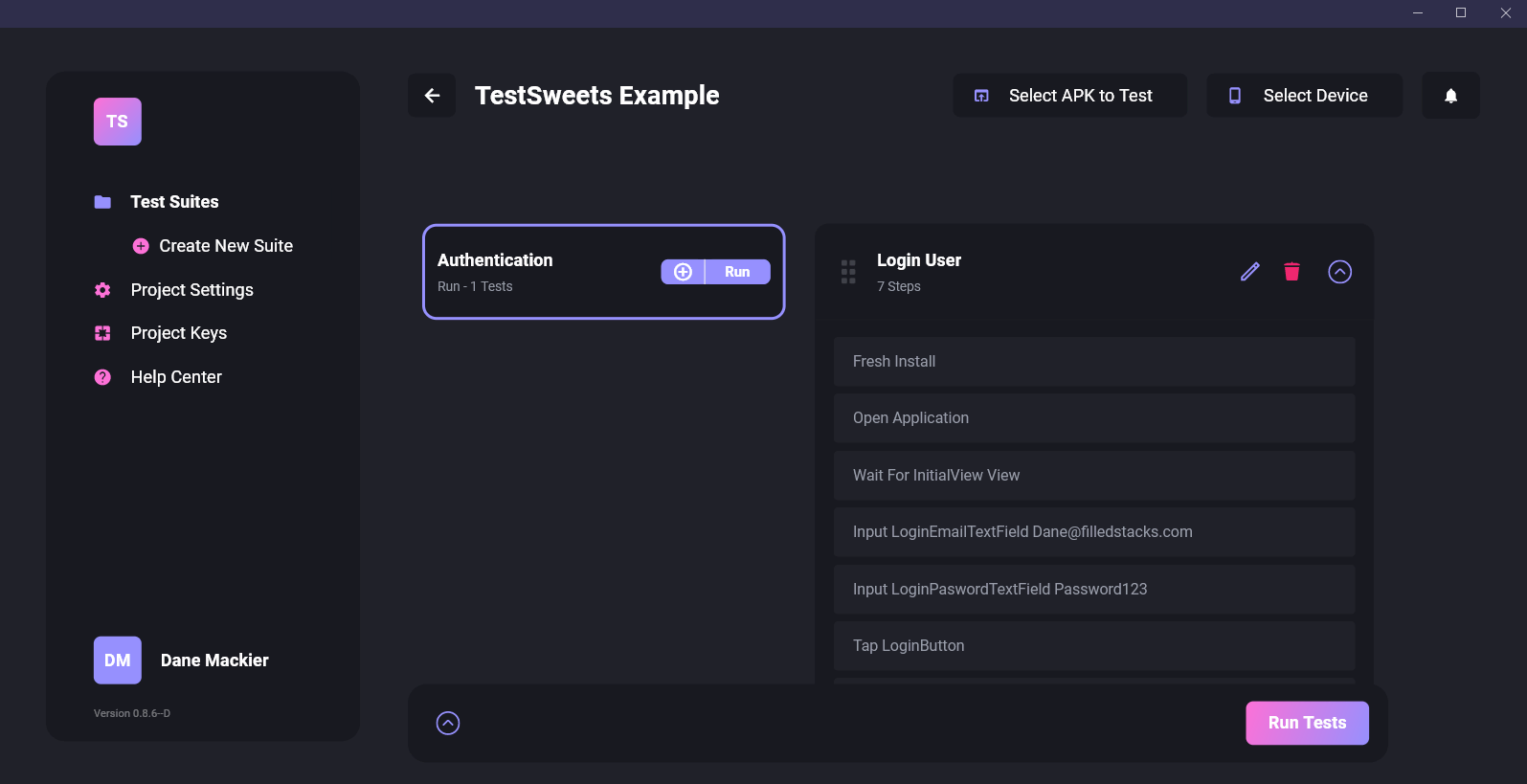Delete Login User test with trash icon
Viewport: 1527px width, 784px height.
(1291, 272)
